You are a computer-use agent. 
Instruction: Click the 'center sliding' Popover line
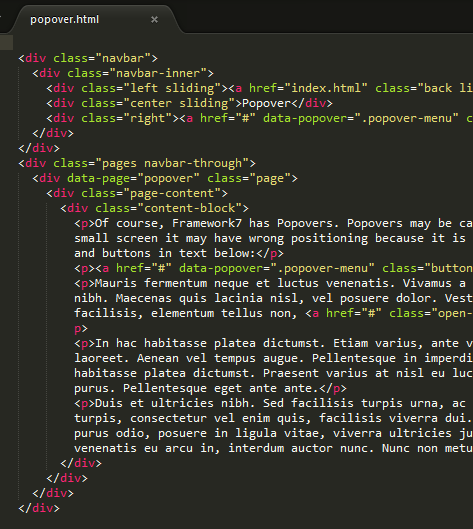coord(190,103)
